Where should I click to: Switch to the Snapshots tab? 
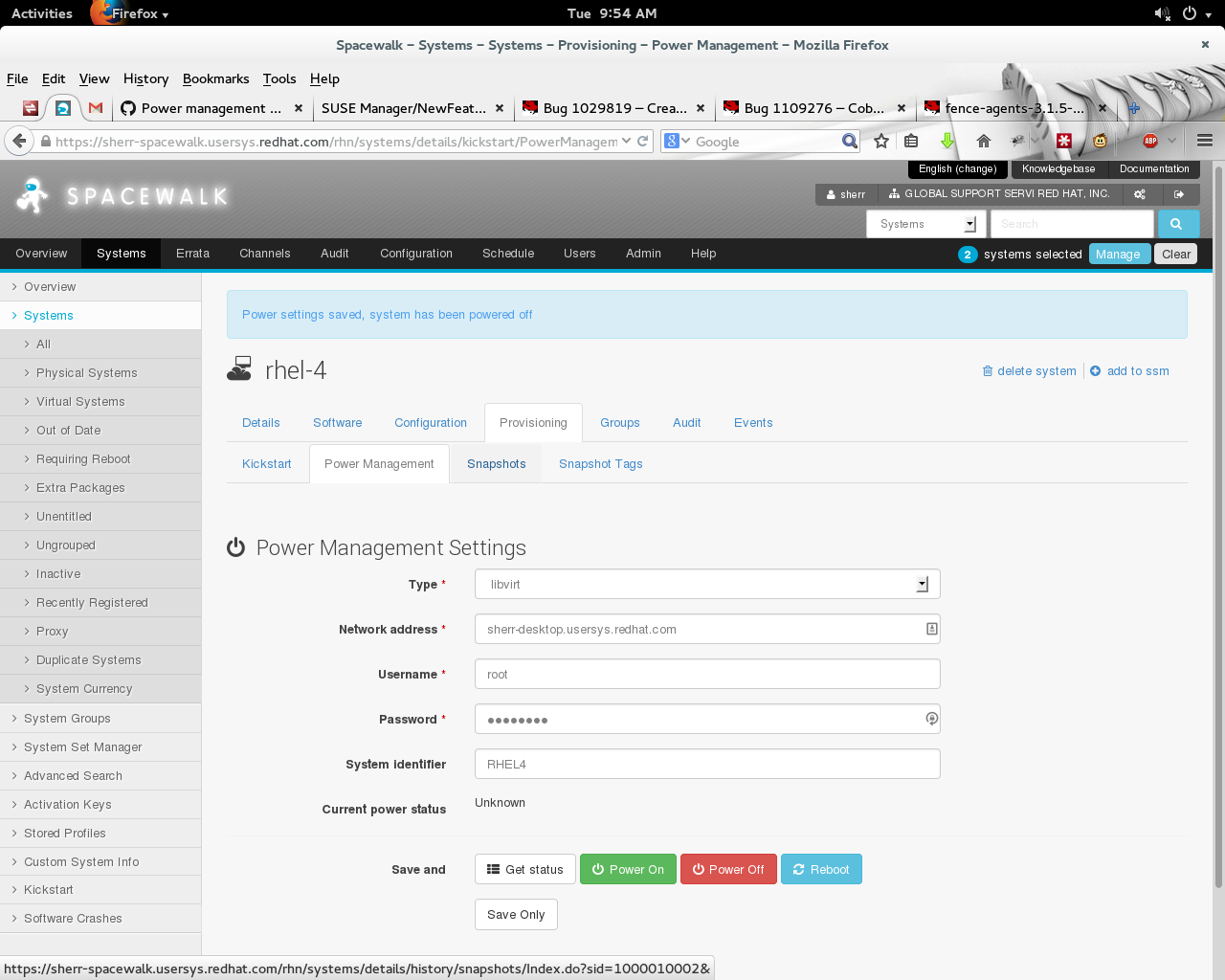click(496, 464)
